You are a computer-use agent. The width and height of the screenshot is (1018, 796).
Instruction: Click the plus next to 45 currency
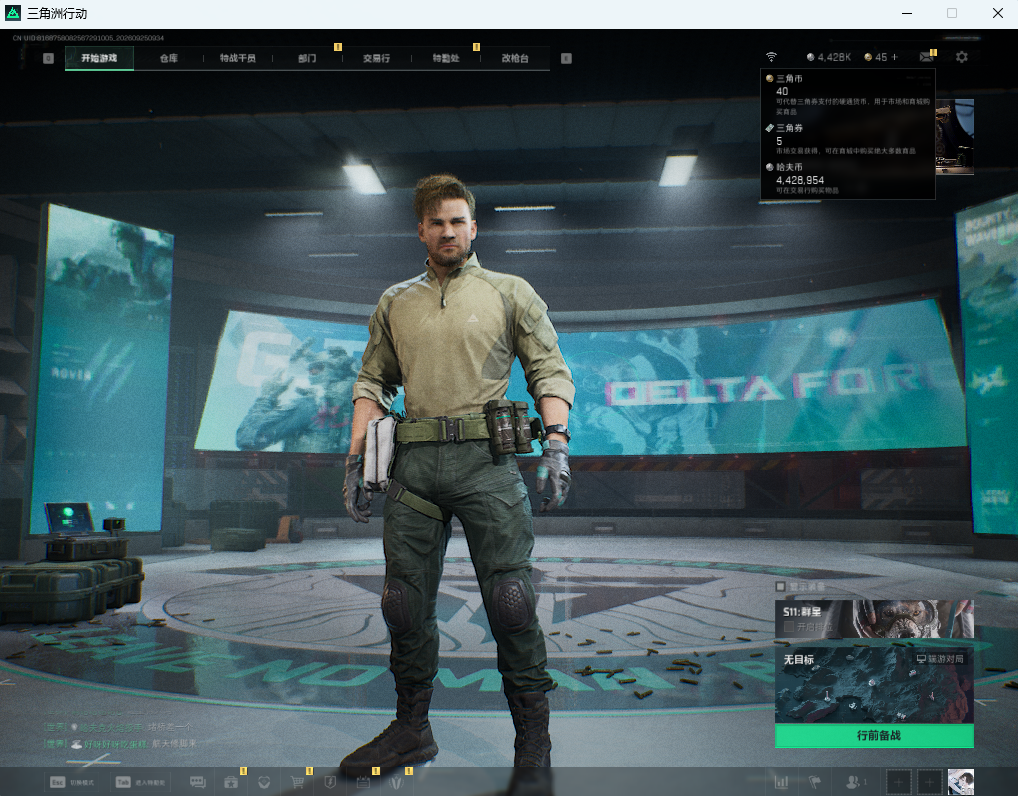[895, 57]
